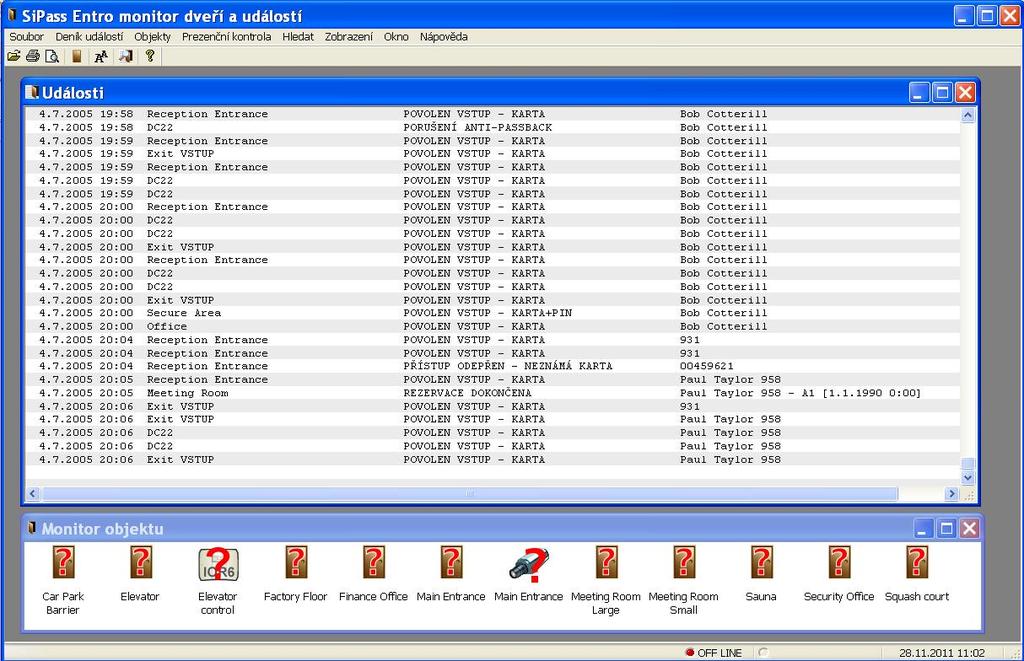Open file using the folder toolbar icon
1024x661 pixels.
coord(14,56)
